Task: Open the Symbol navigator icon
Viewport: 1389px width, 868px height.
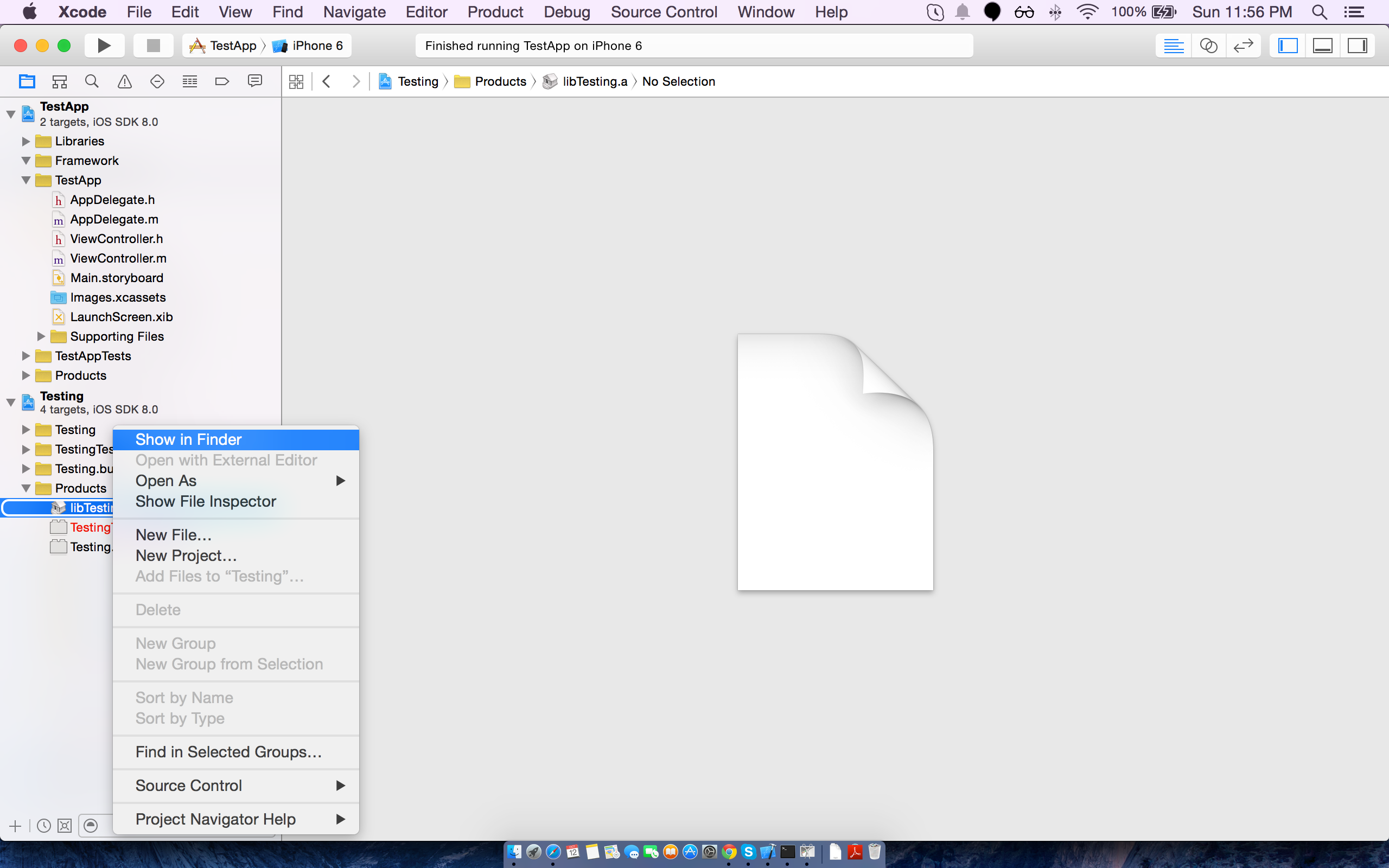Action: [x=60, y=81]
